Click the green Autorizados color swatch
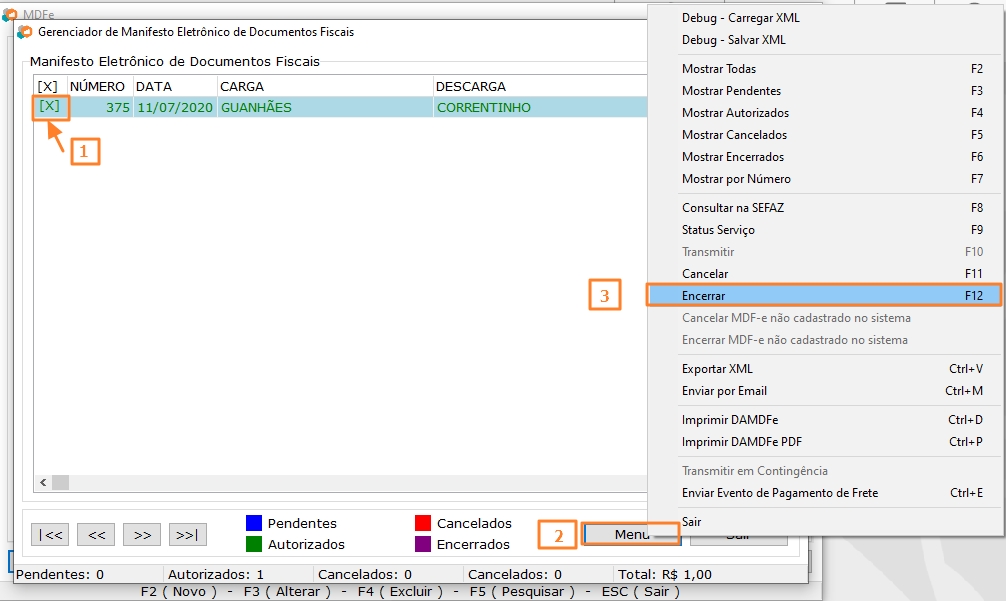 click(254, 544)
